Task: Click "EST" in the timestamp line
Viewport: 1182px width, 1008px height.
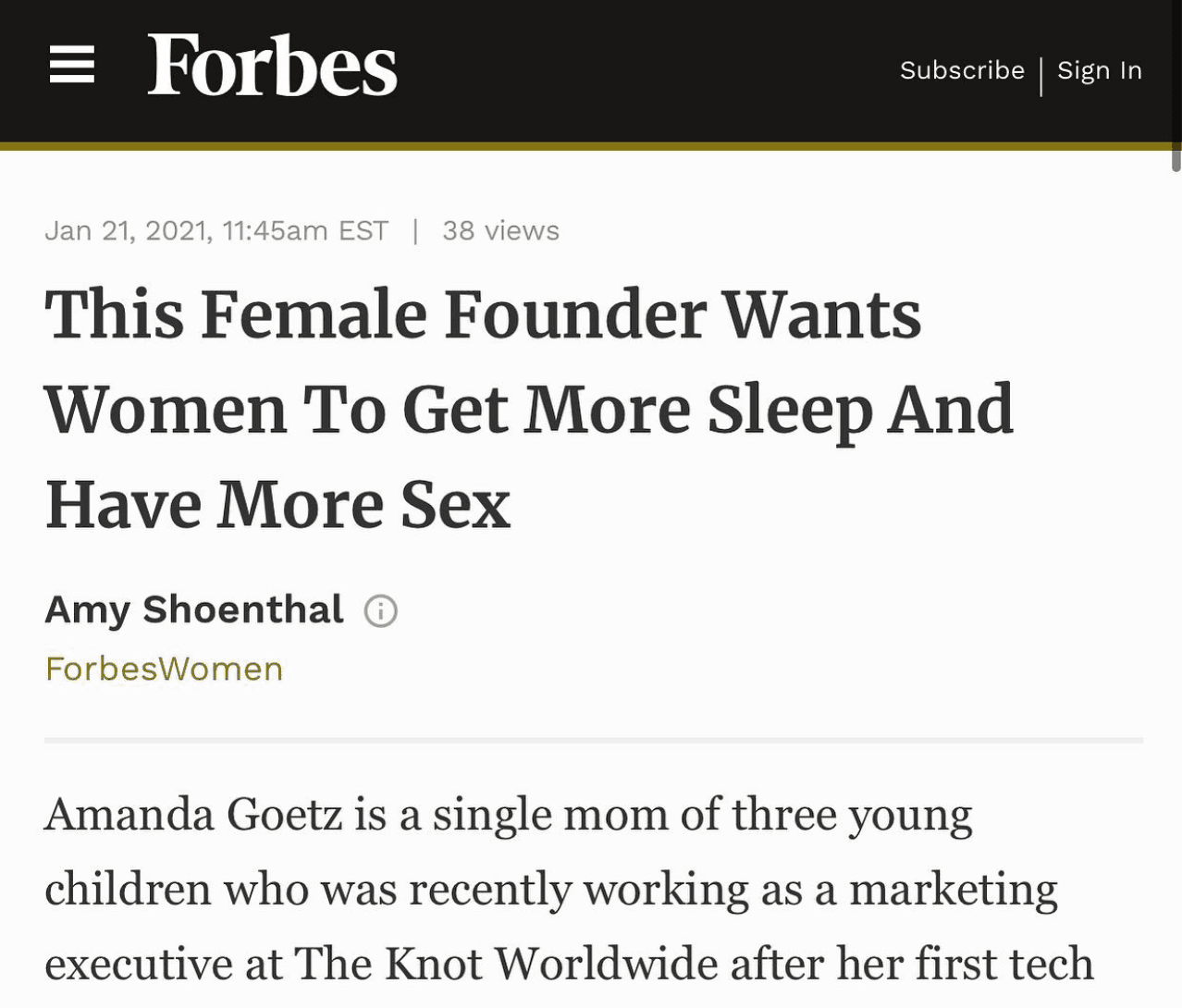Action: 363,230
